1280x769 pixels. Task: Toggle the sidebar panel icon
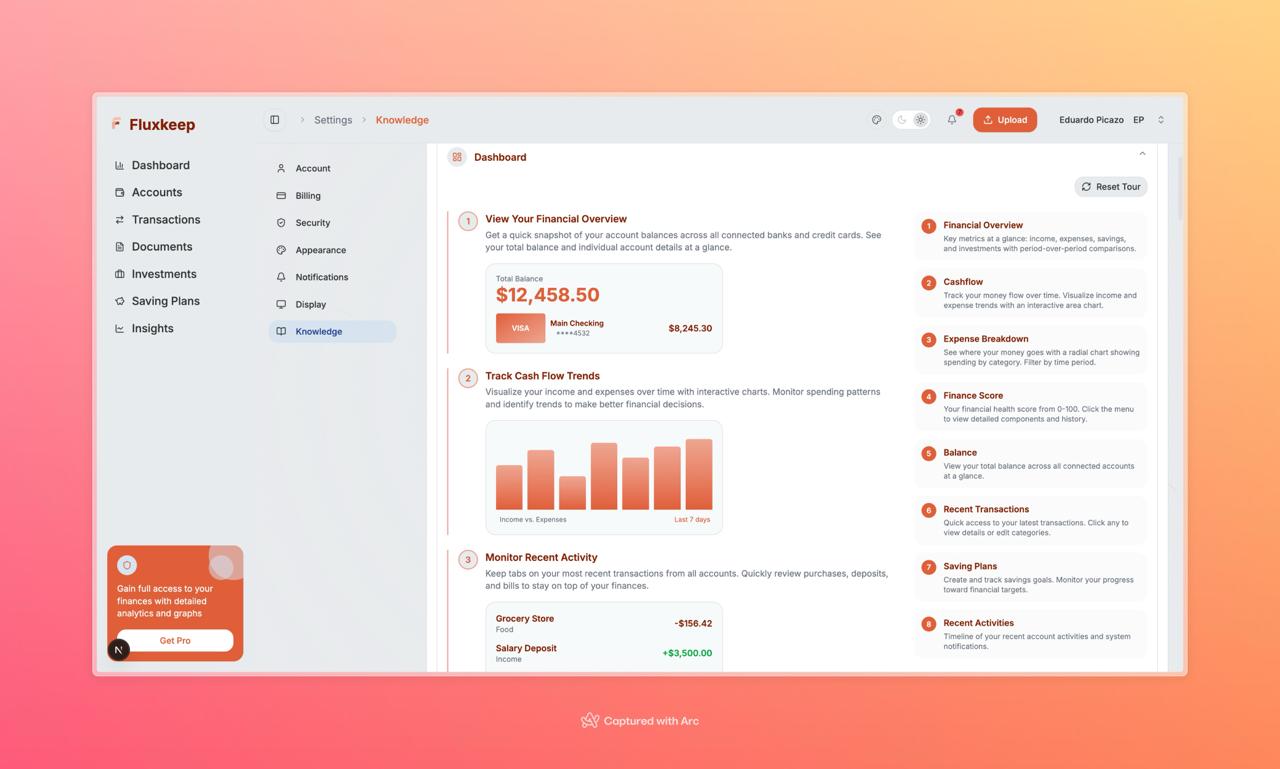[274, 120]
